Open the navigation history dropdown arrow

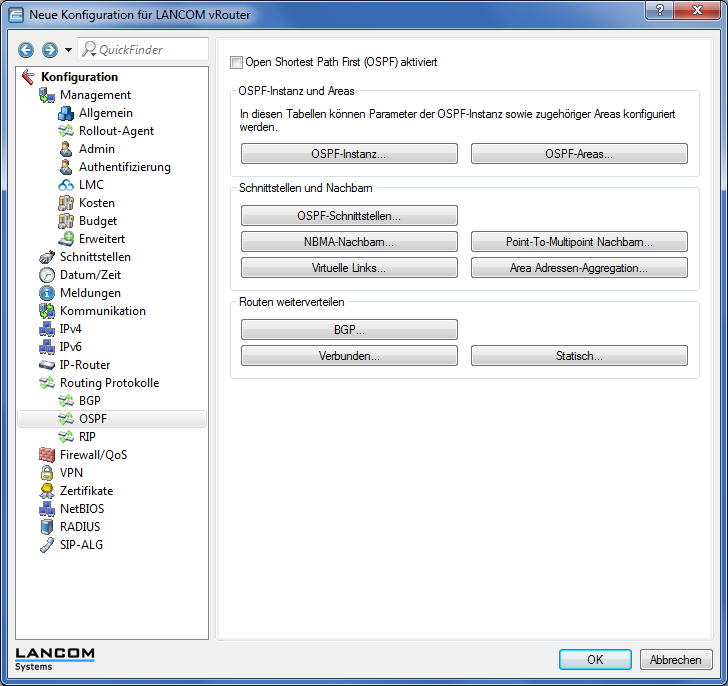point(68,50)
